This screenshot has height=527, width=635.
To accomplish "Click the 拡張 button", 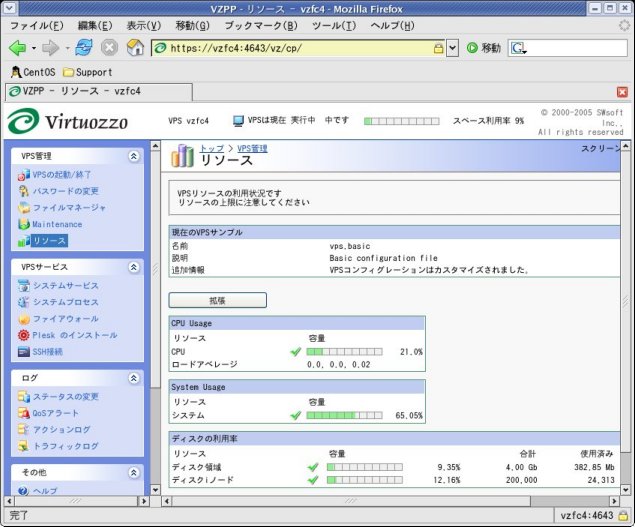I will point(217,300).
